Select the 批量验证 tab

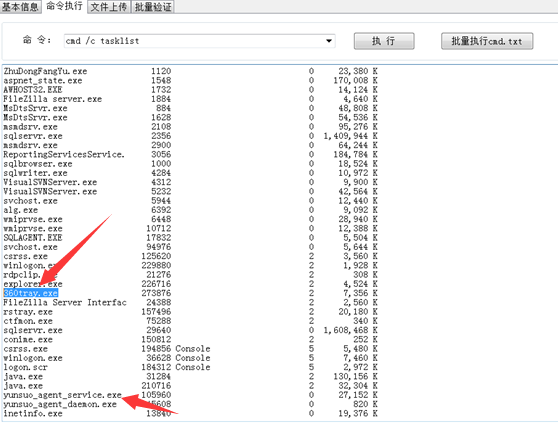pos(153,7)
